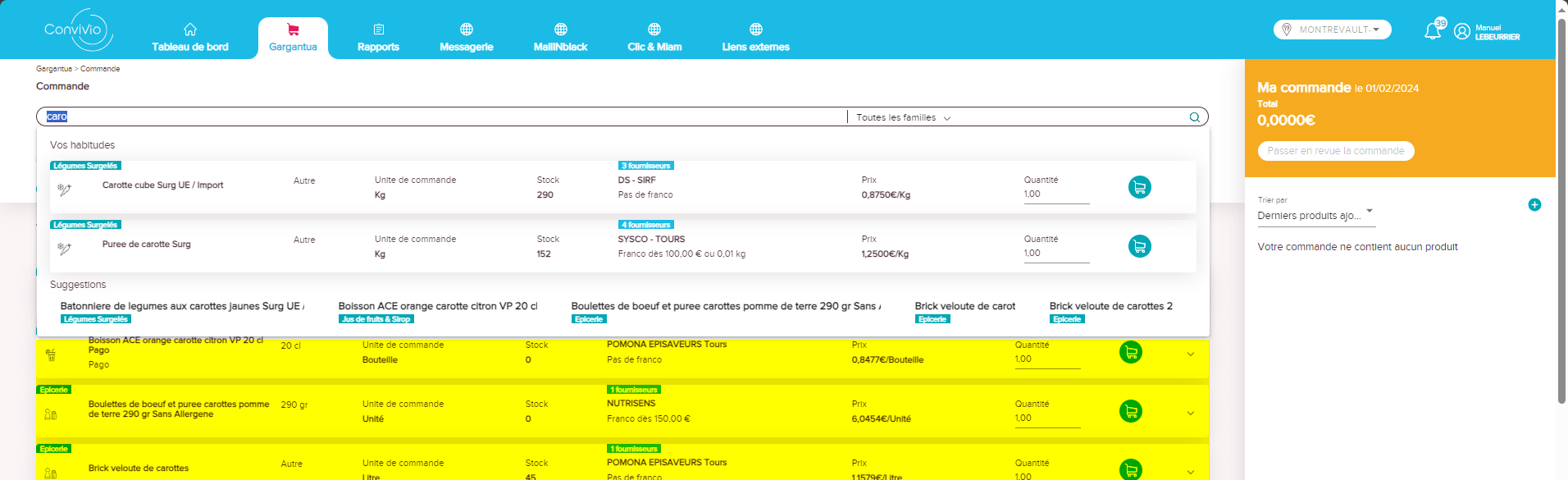The image size is (1568, 480).
Task: Click the price '6,0454€/Unité'
Action: pos(881,418)
